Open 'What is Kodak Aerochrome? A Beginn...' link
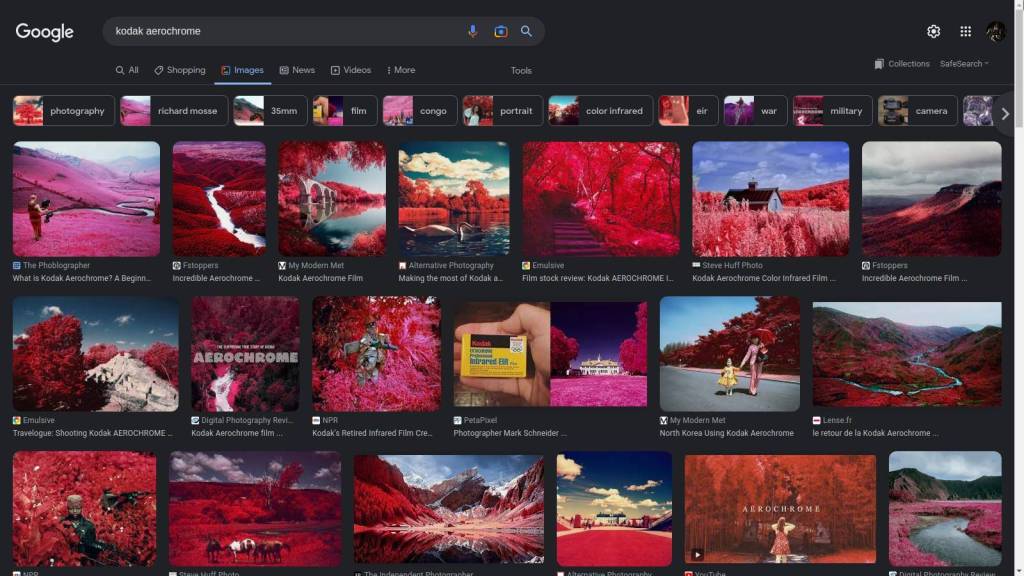The width and height of the screenshot is (1024, 576). pos(82,278)
